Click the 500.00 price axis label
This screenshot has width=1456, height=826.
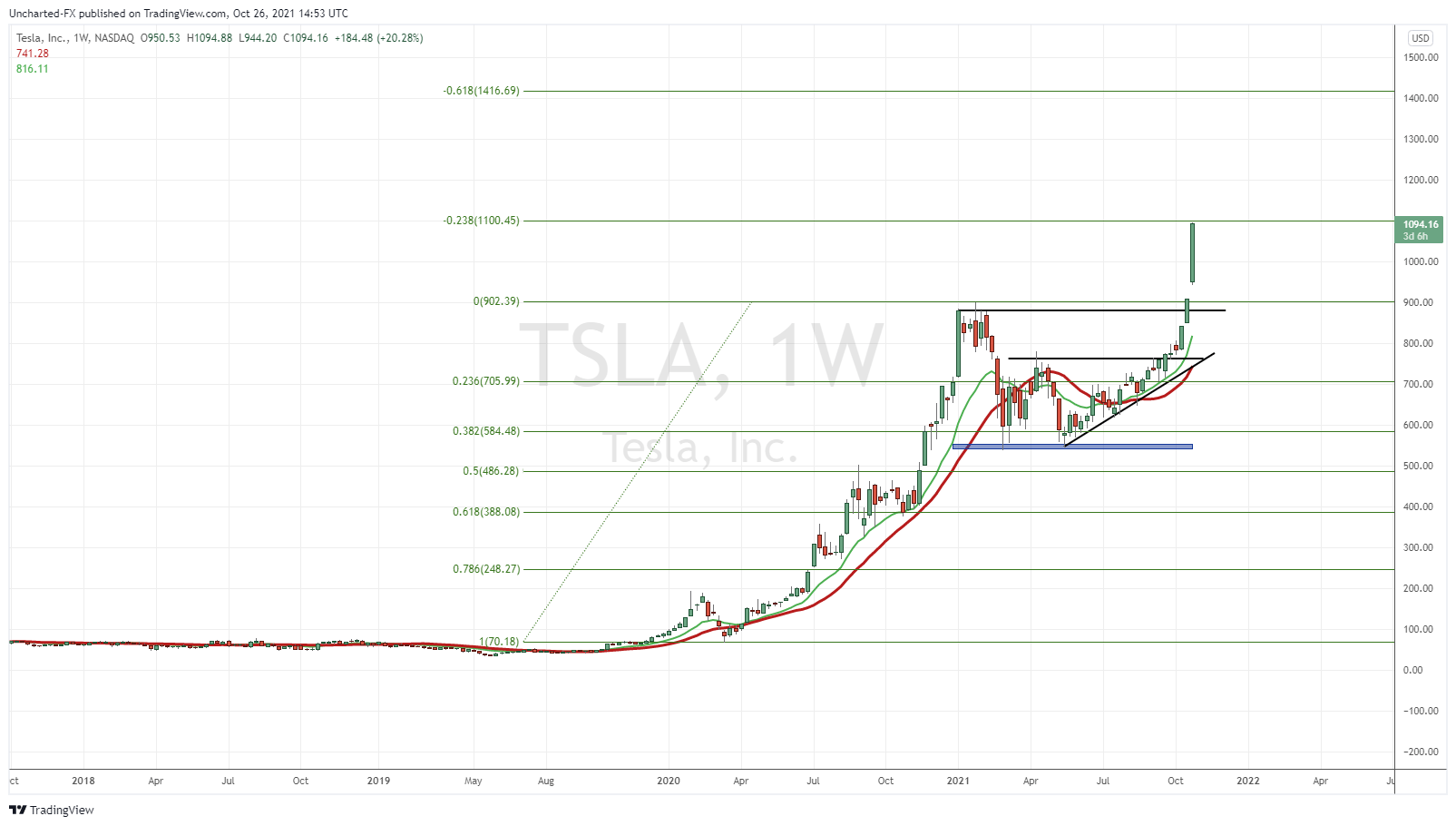(x=1419, y=466)
